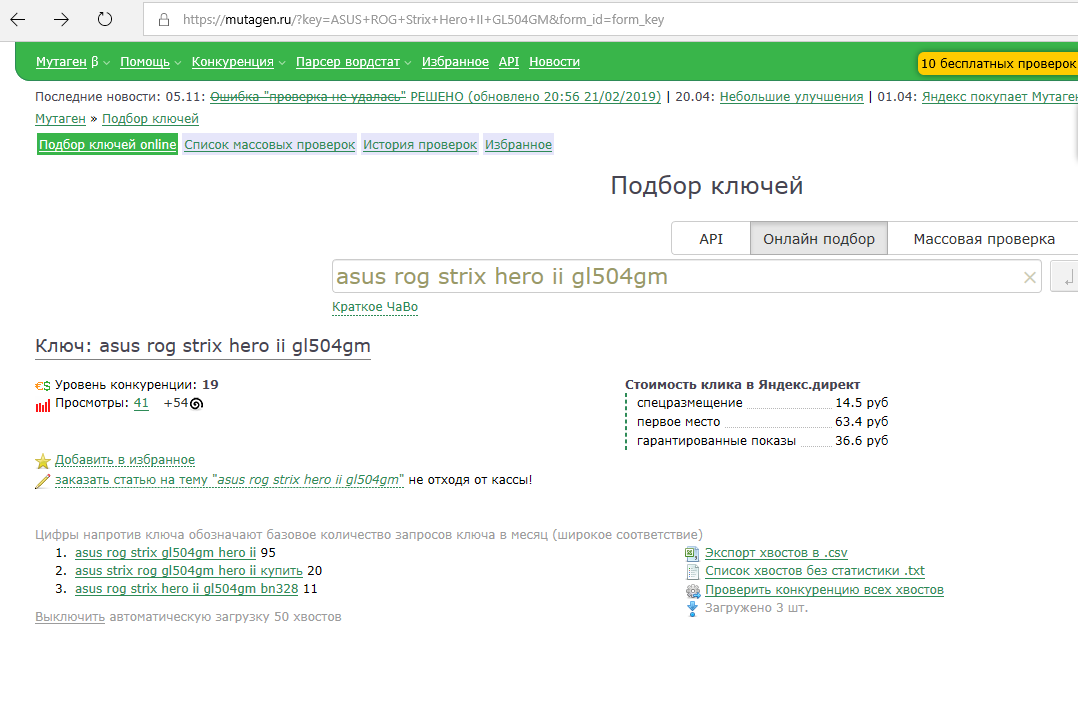Click the enter arrow button beside search

click(x=1066, y=276)
